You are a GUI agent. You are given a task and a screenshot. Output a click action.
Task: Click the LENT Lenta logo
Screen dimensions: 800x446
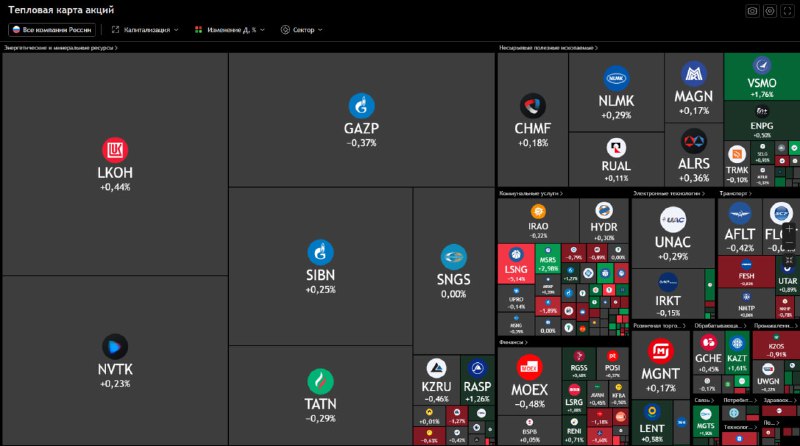pos(652,412)
